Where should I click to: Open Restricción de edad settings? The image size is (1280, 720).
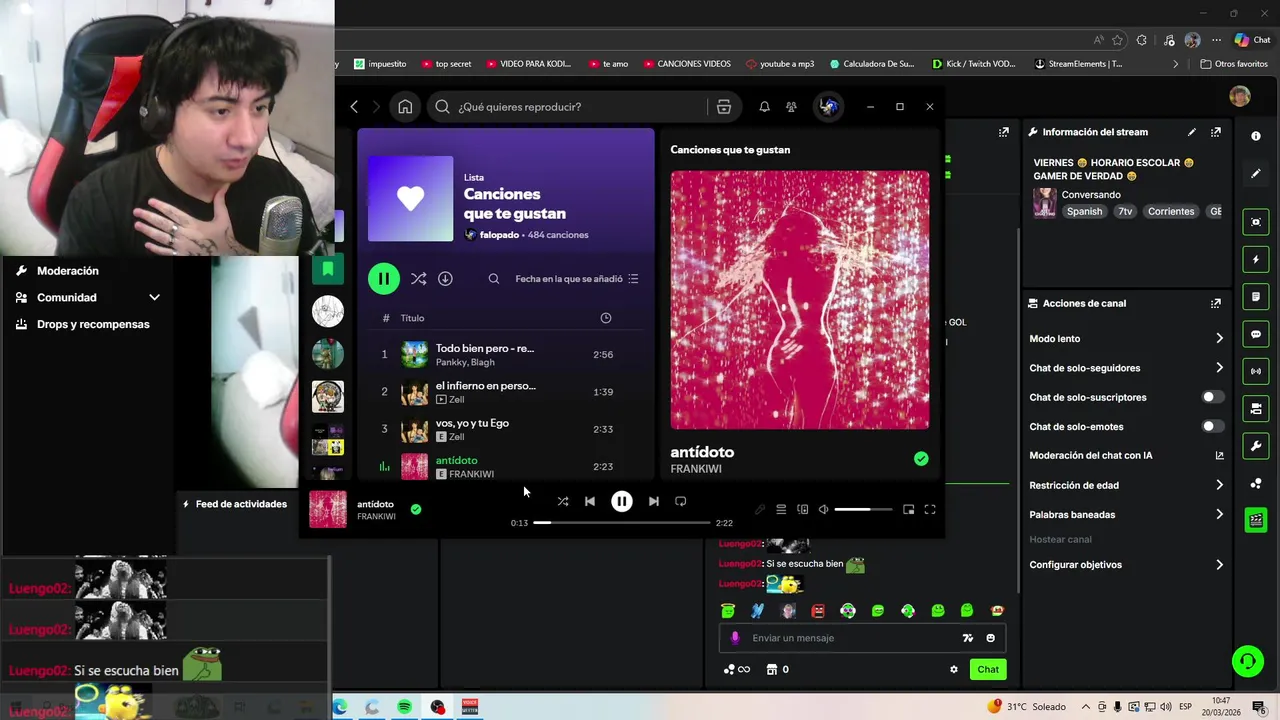click(1126, 485)
